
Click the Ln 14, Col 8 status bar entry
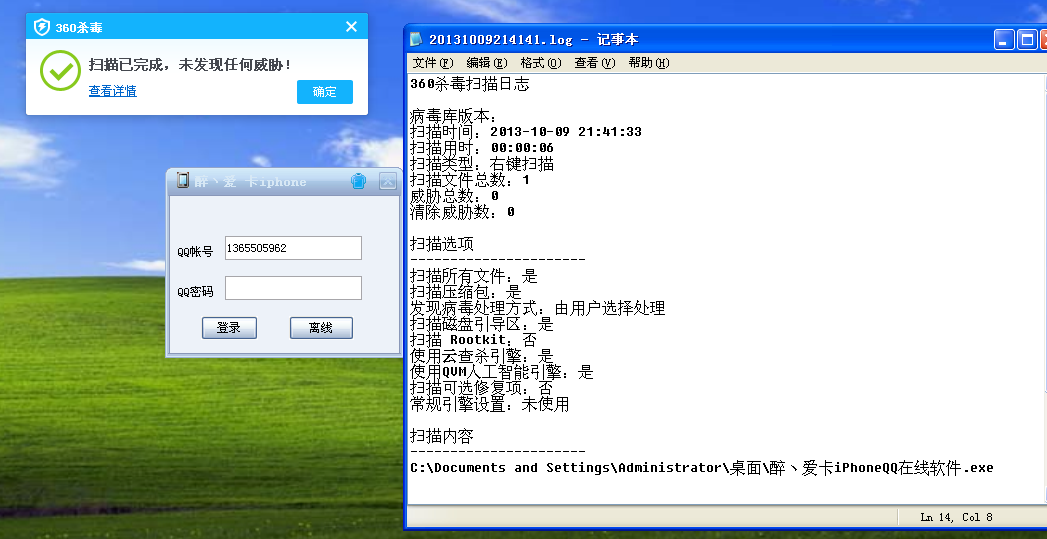(956, 517)
